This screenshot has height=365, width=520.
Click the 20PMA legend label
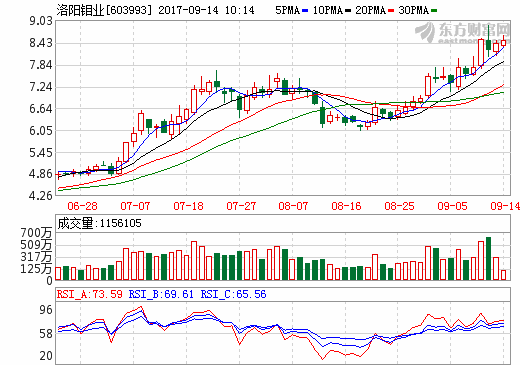pyautogui.click(x=371, y=10)
